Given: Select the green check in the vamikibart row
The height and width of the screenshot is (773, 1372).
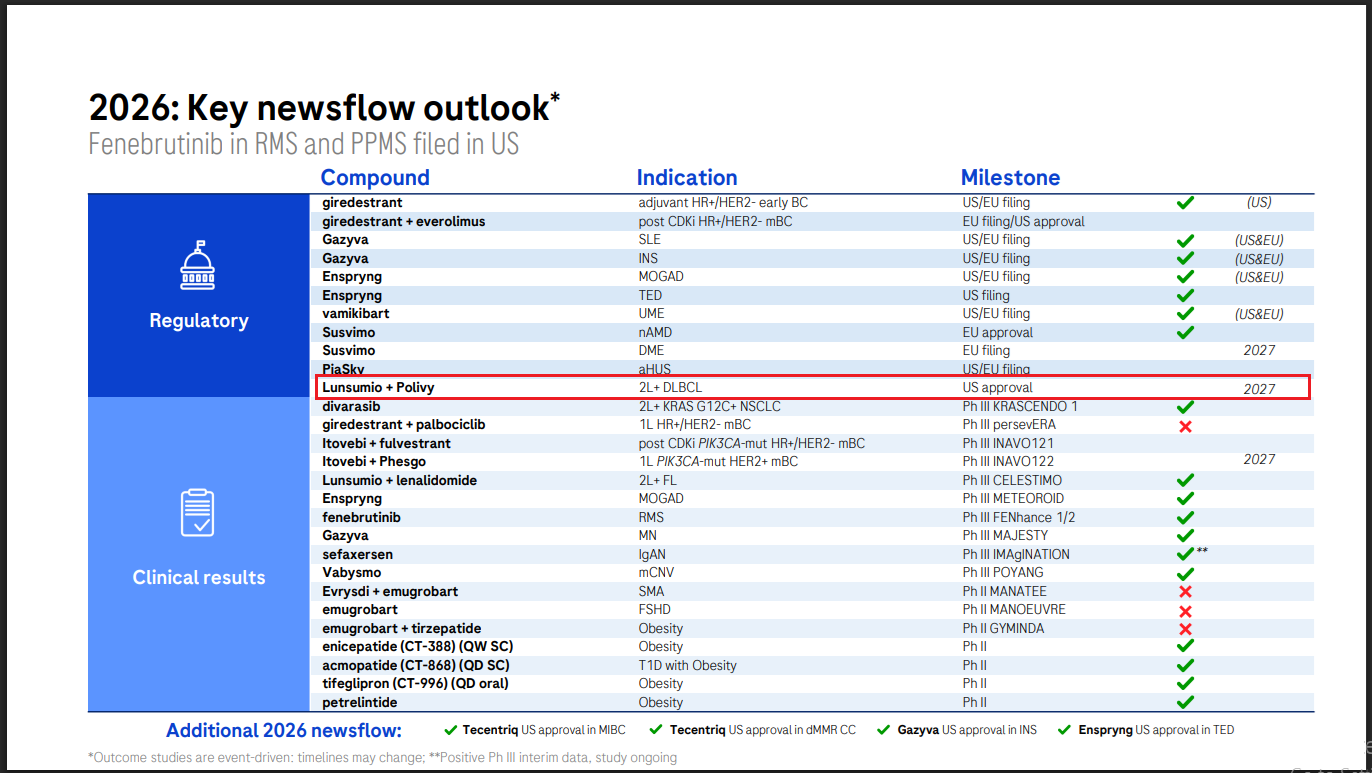Looking at the screenshot, I should pyautogui.click(x=1185, y=314).
